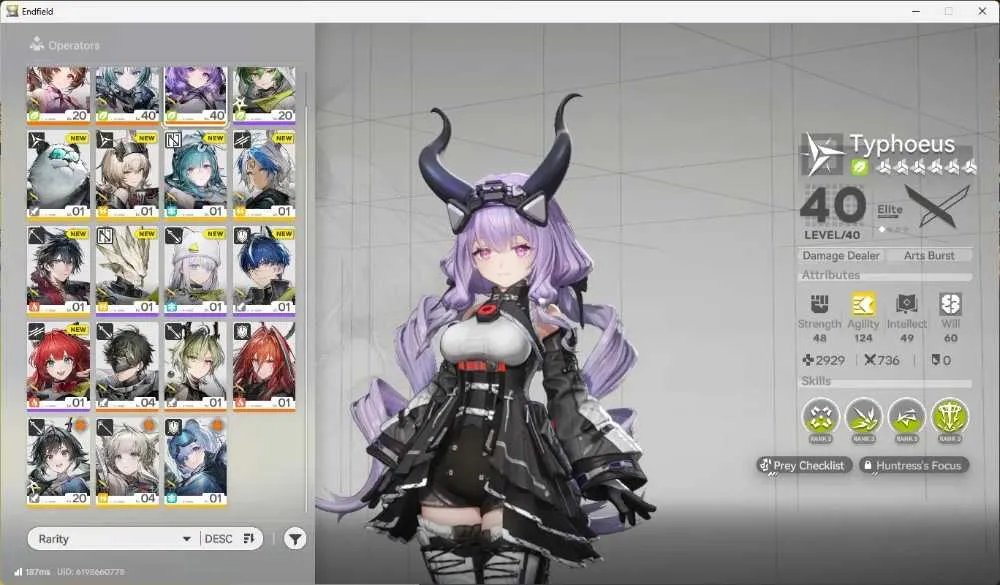The height and width of the screenshot is (585, 1000).
Task: Open the fully green ultimate skill icon
Action: pos(950,417)
